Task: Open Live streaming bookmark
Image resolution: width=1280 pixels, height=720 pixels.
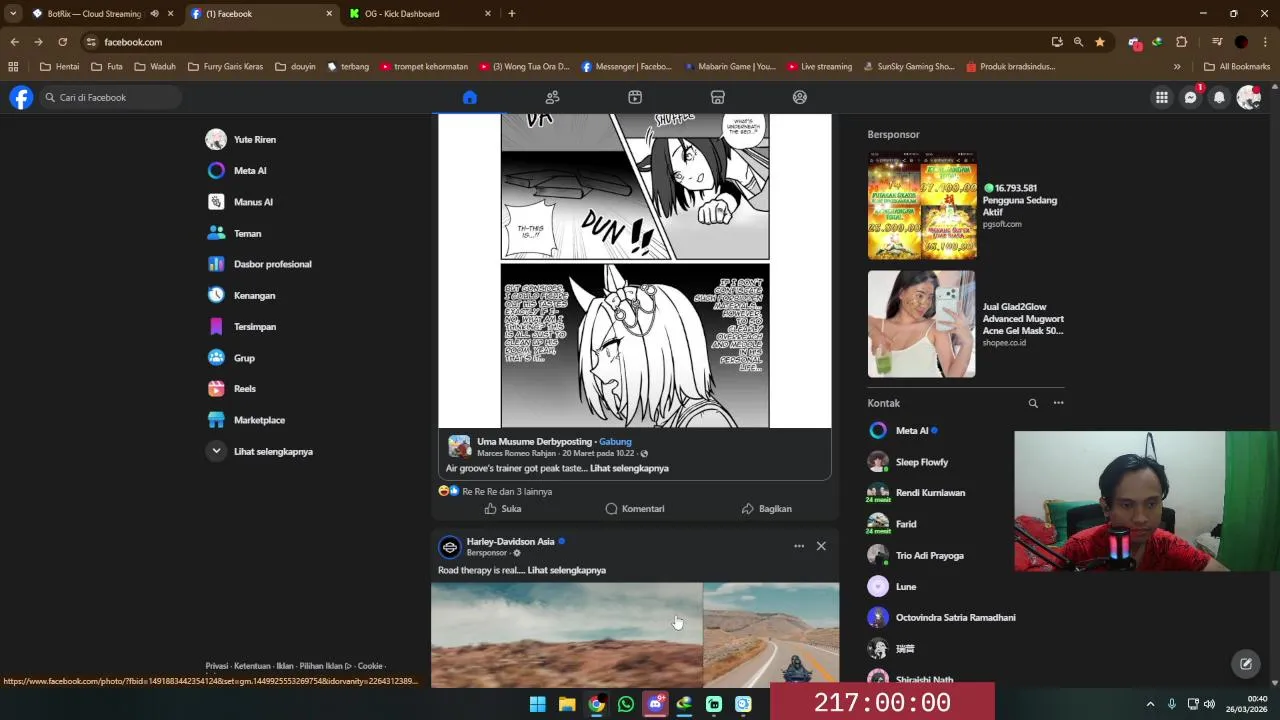Action: 819,67
